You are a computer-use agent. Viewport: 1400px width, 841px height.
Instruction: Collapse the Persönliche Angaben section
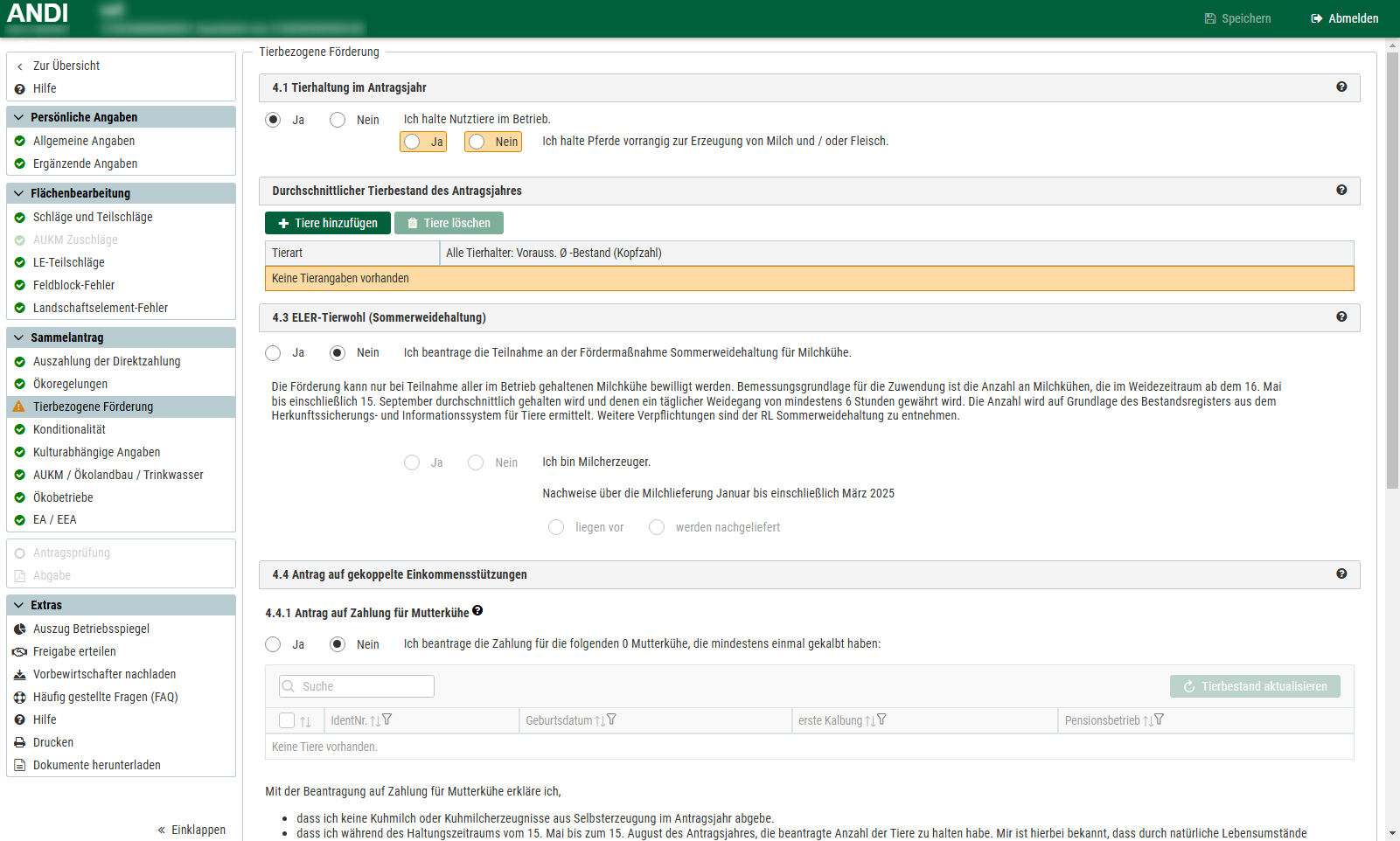18,117
